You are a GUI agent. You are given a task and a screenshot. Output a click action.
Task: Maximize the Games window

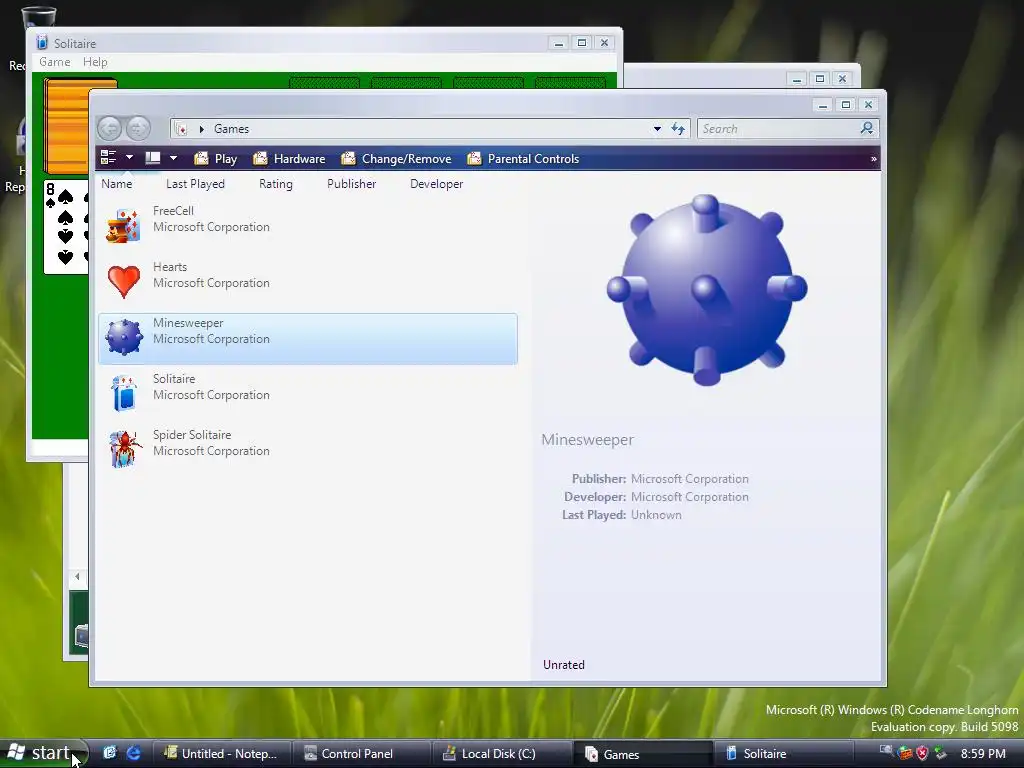point(846,104)
